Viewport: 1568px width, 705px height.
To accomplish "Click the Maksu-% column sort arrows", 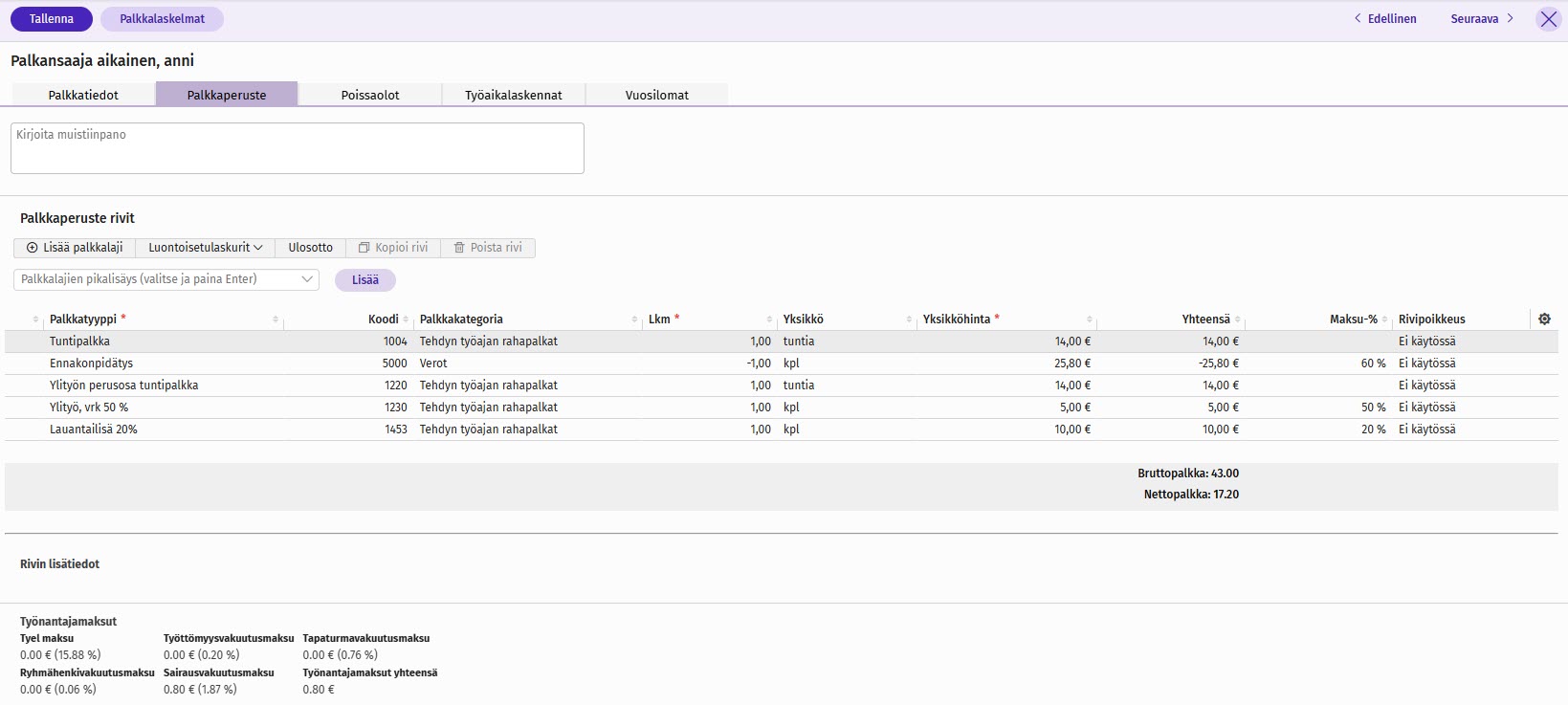I will (1384, 319).
